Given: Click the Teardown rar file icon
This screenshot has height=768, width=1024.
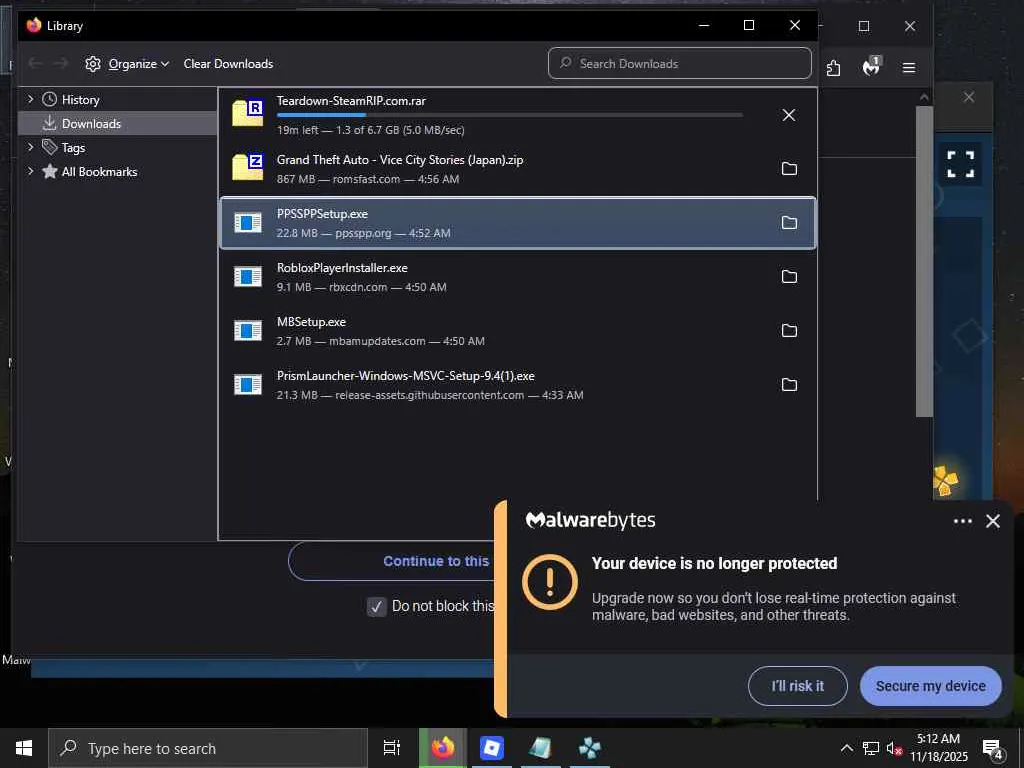Looking at the screenshot, I should (x=248, y=113).
